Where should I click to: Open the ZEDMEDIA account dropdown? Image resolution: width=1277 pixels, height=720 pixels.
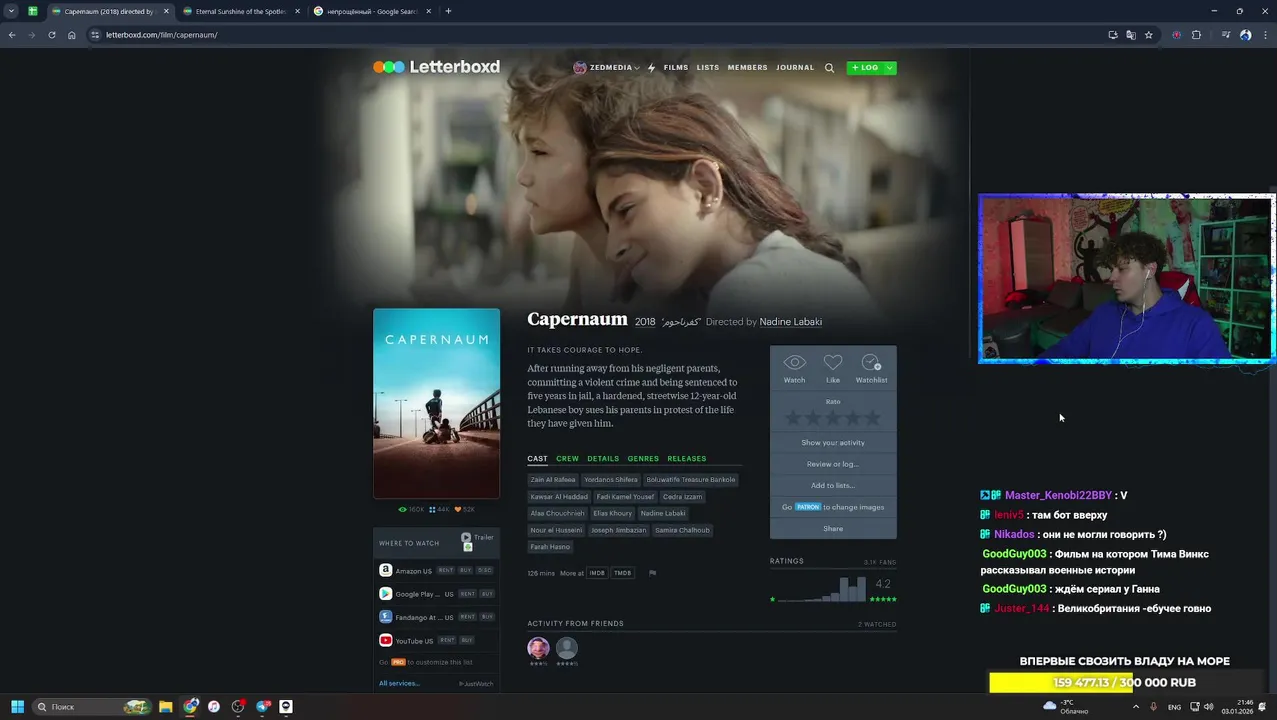click(606, 68)
